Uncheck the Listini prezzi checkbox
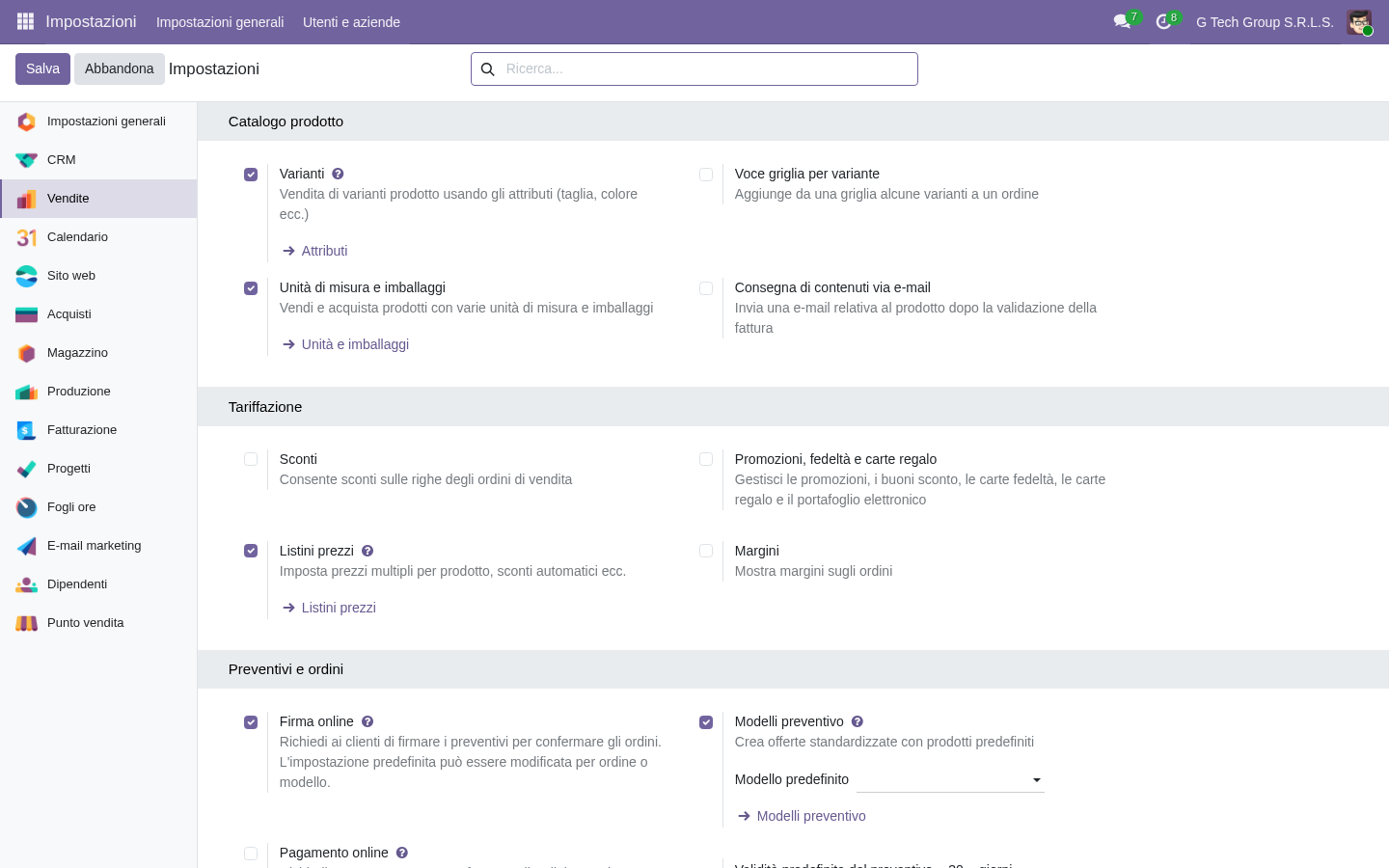This screenshot has height=868, width=1389. coord(251,551)
